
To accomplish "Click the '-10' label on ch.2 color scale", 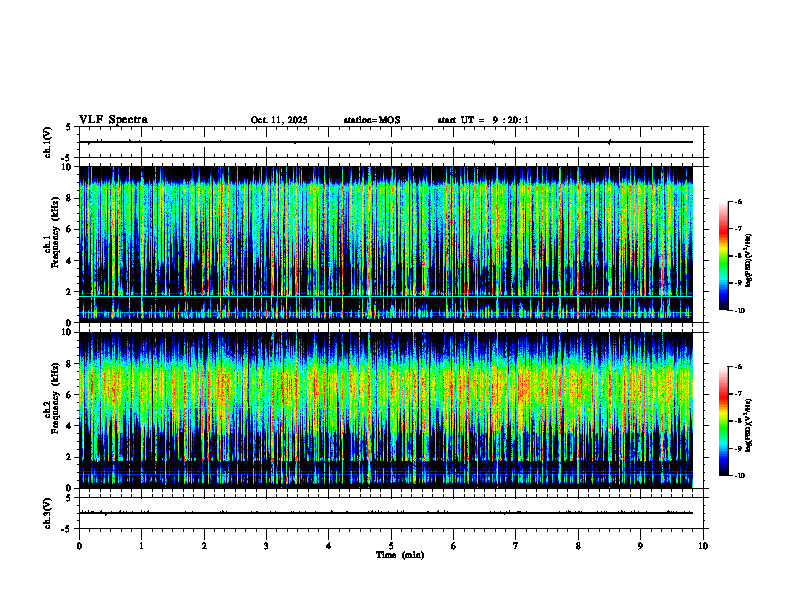I will coord(739,476).
